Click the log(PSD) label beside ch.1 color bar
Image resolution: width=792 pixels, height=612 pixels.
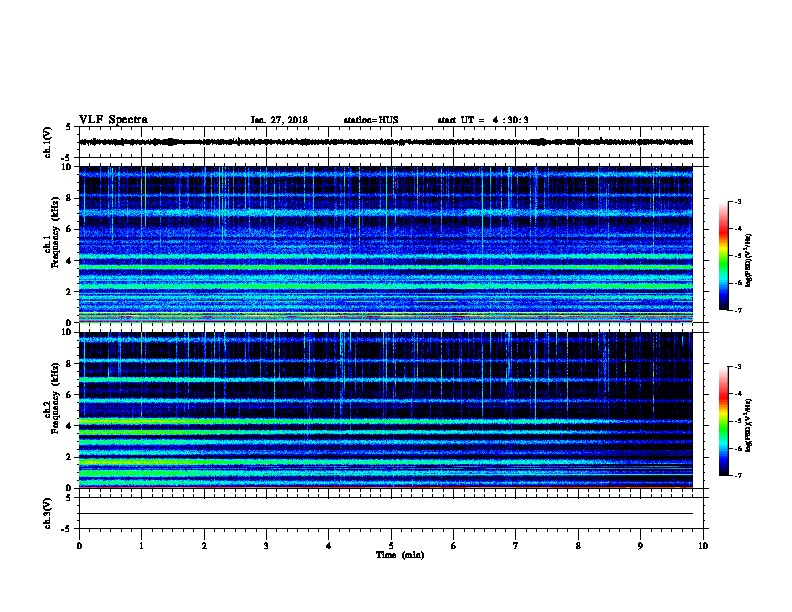coord(748,260)
